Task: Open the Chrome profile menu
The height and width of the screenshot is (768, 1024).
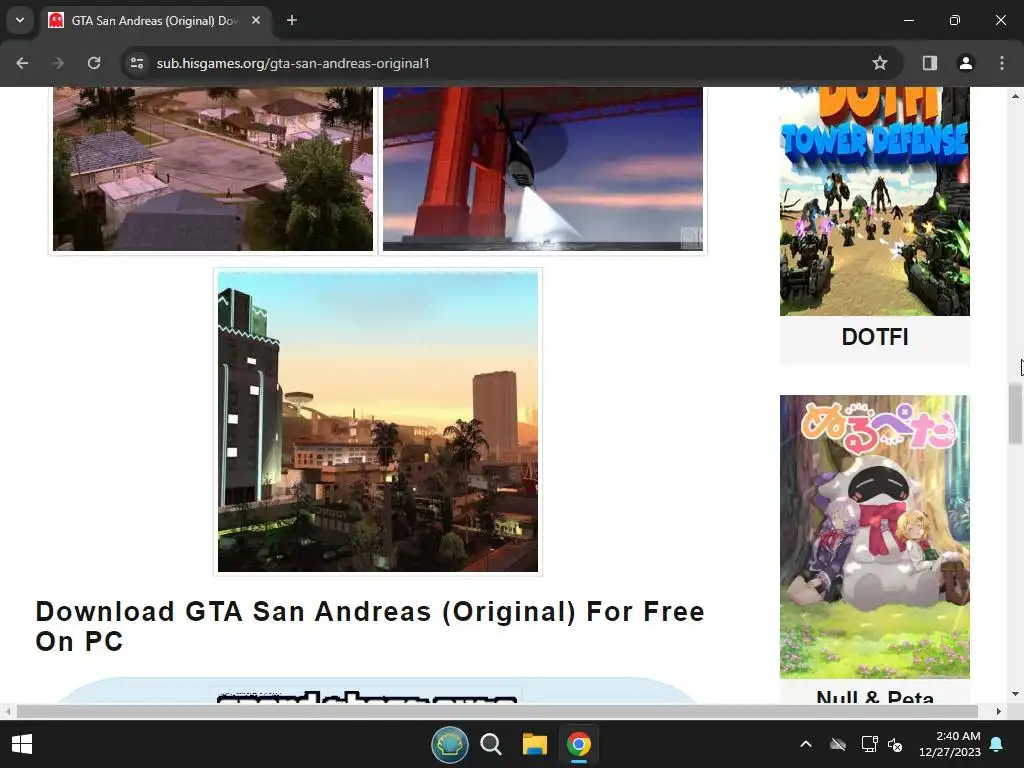Action: 966,63
